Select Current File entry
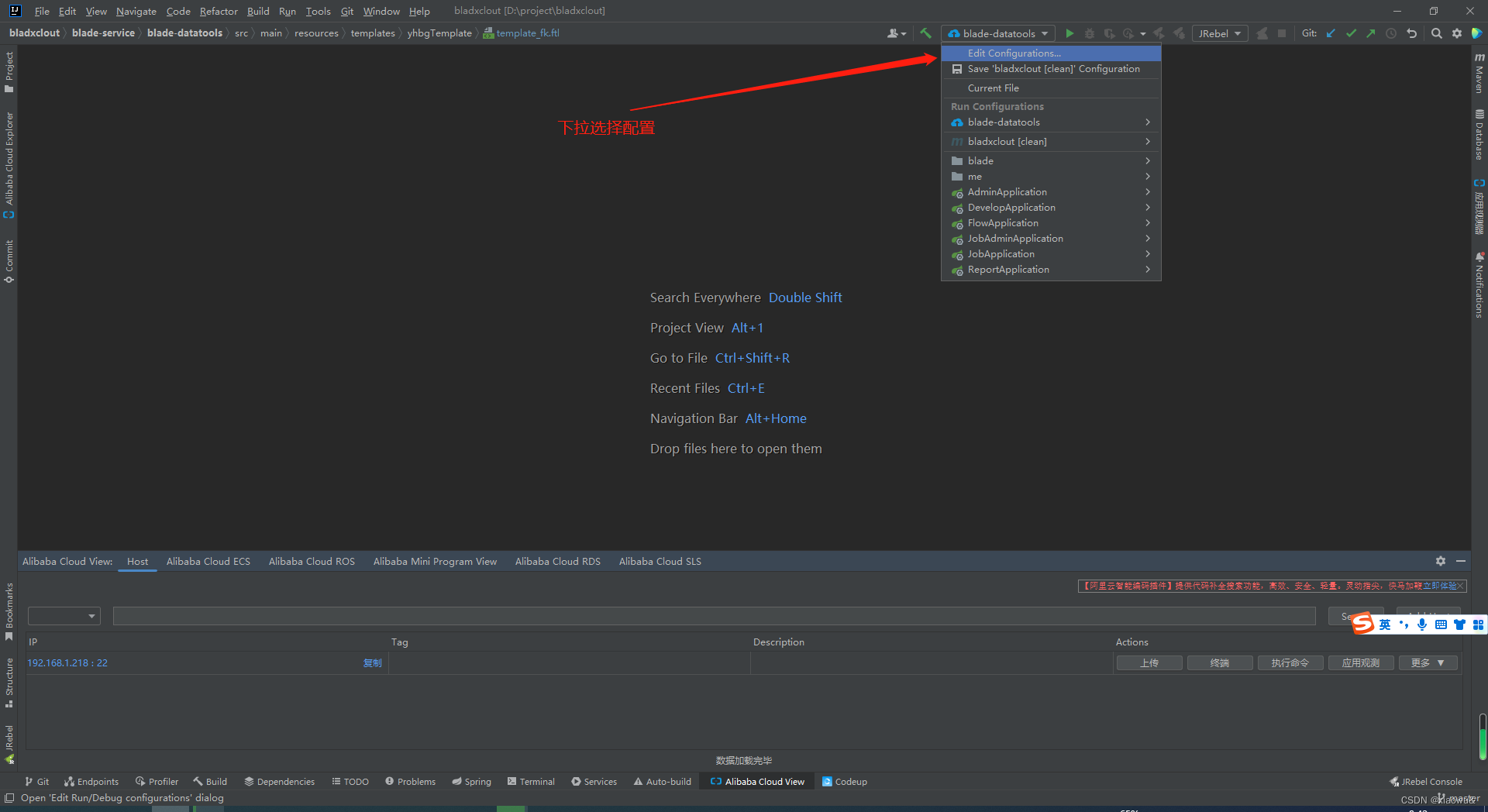Image resolution: width=1488 pixels, height=812 pixels. (x=1051, y=88)
